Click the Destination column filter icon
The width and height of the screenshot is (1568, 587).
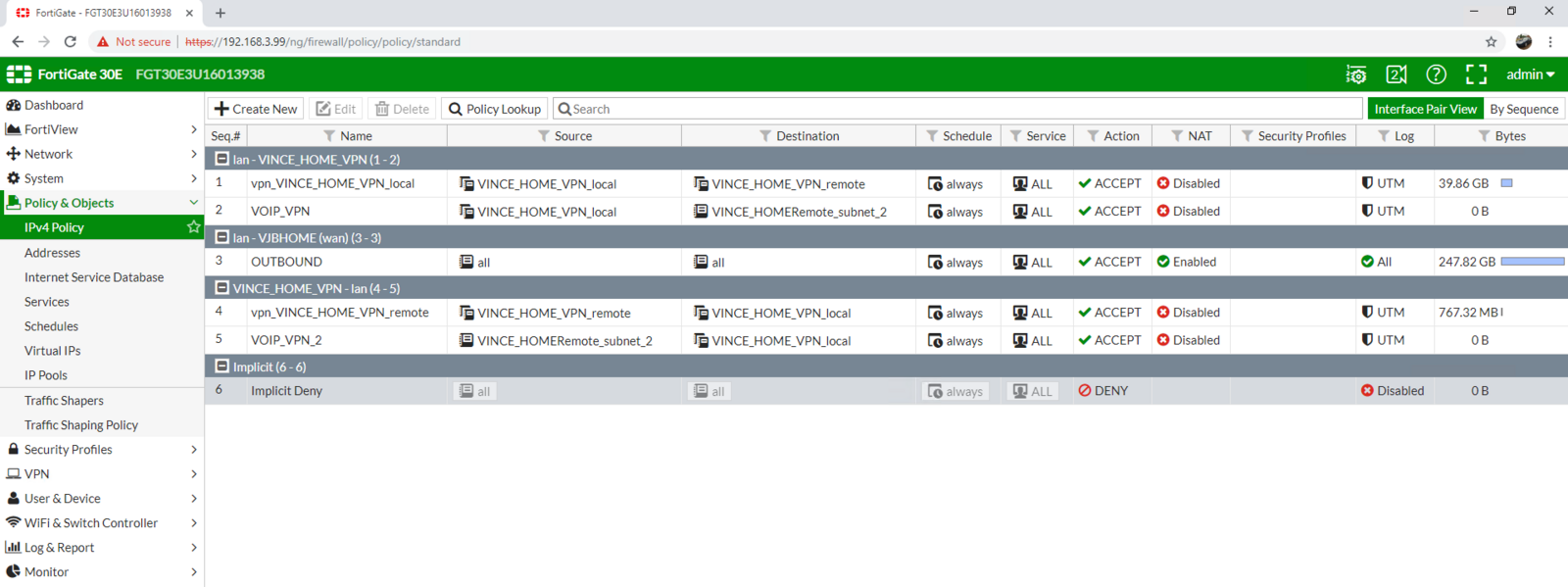tap(765, 136)
